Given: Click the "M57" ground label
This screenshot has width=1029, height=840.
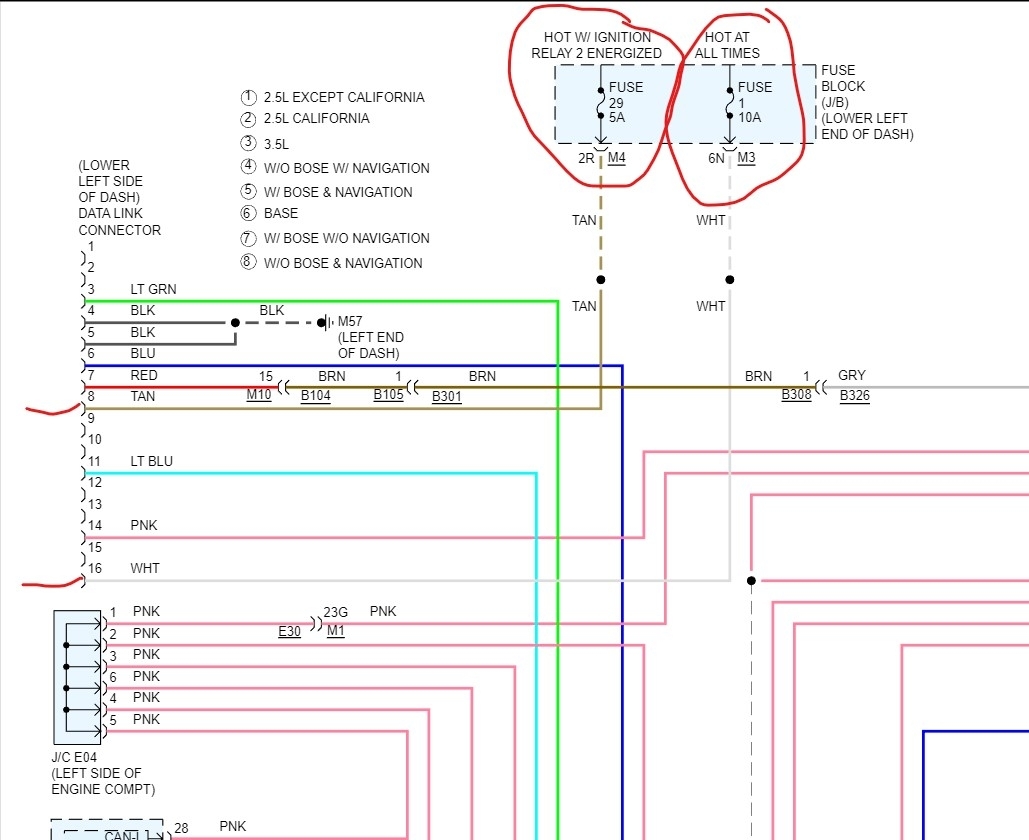Looking at the screenshot, I should [350, 322].
